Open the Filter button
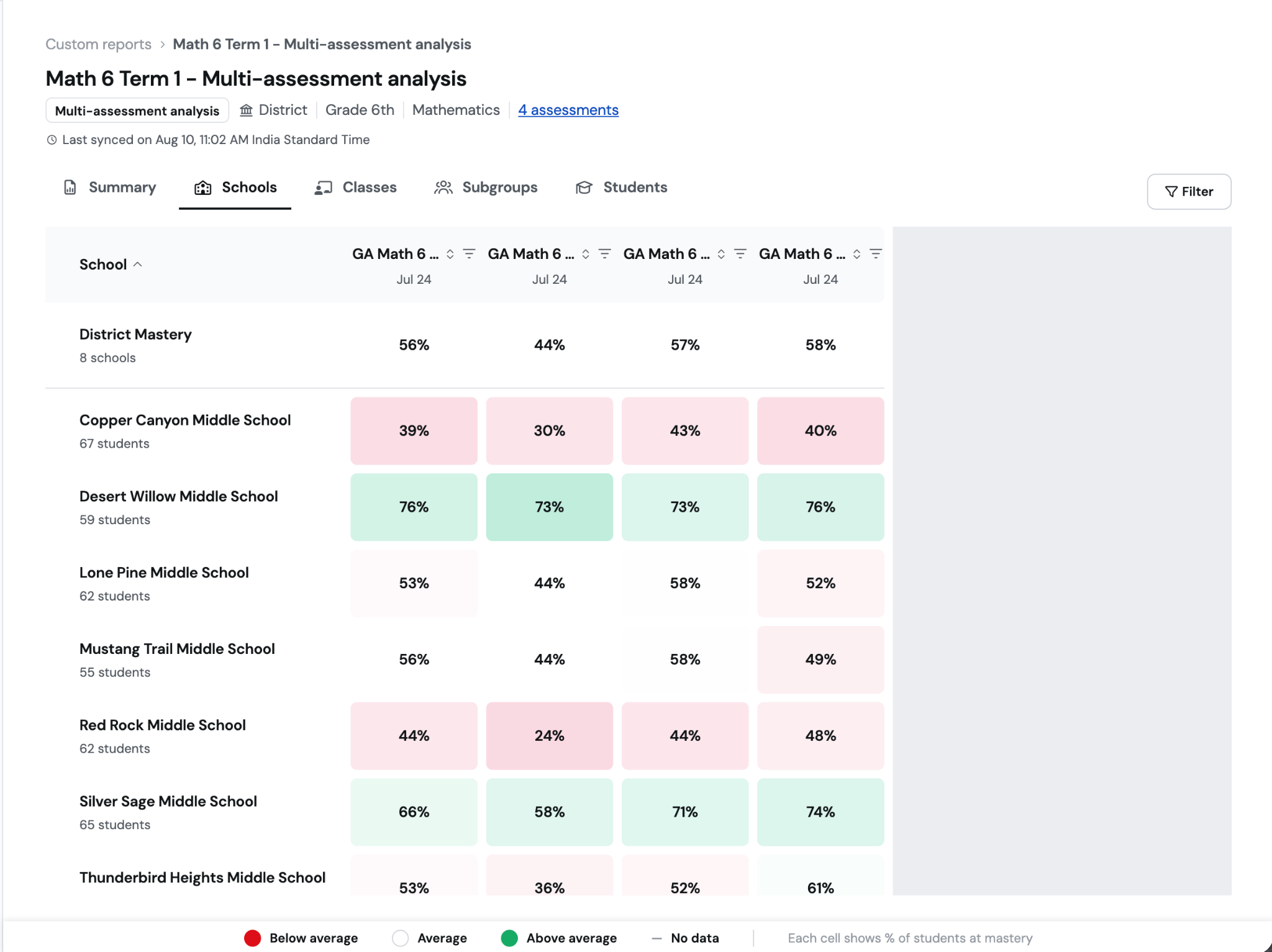Image resolution: width=1272 pixels, height=952 pixels. [1189, 192]
